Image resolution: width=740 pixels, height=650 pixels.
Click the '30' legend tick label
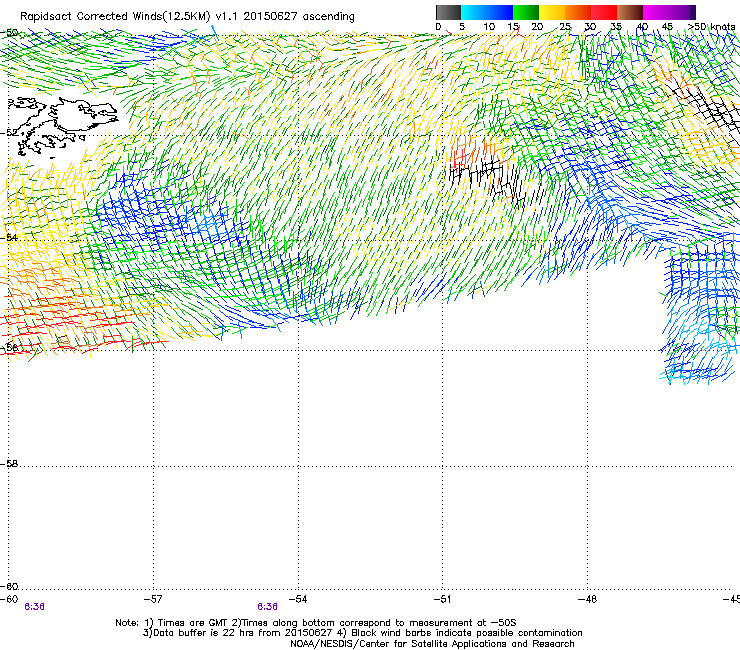(x=590, y=27)
